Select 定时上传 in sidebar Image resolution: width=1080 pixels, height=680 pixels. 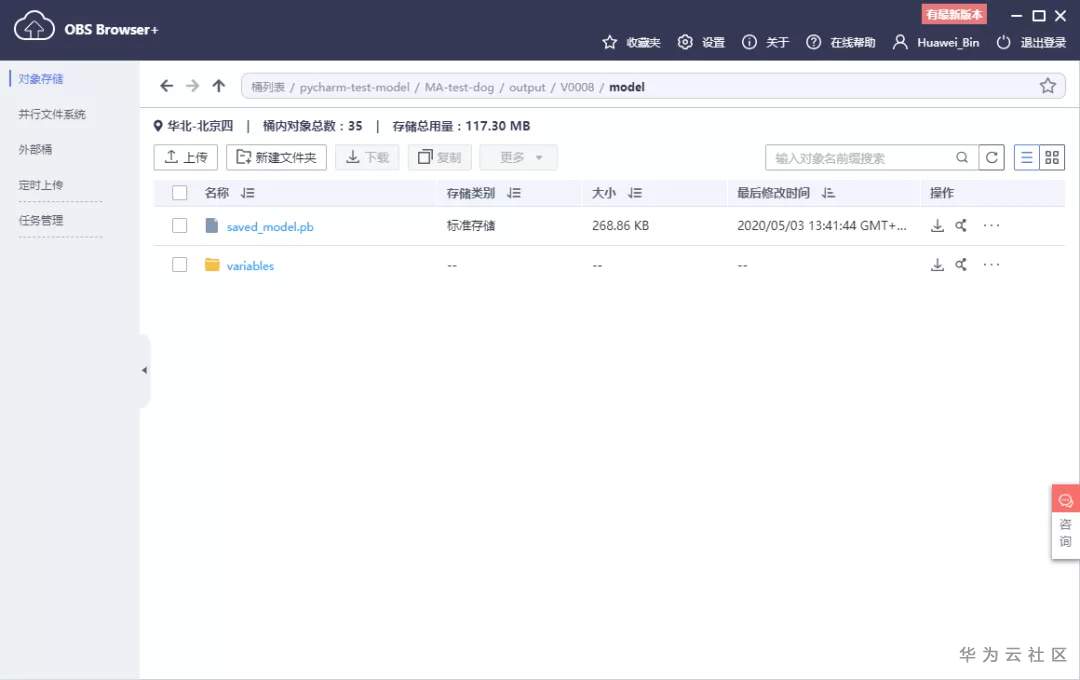click(41, 185)
